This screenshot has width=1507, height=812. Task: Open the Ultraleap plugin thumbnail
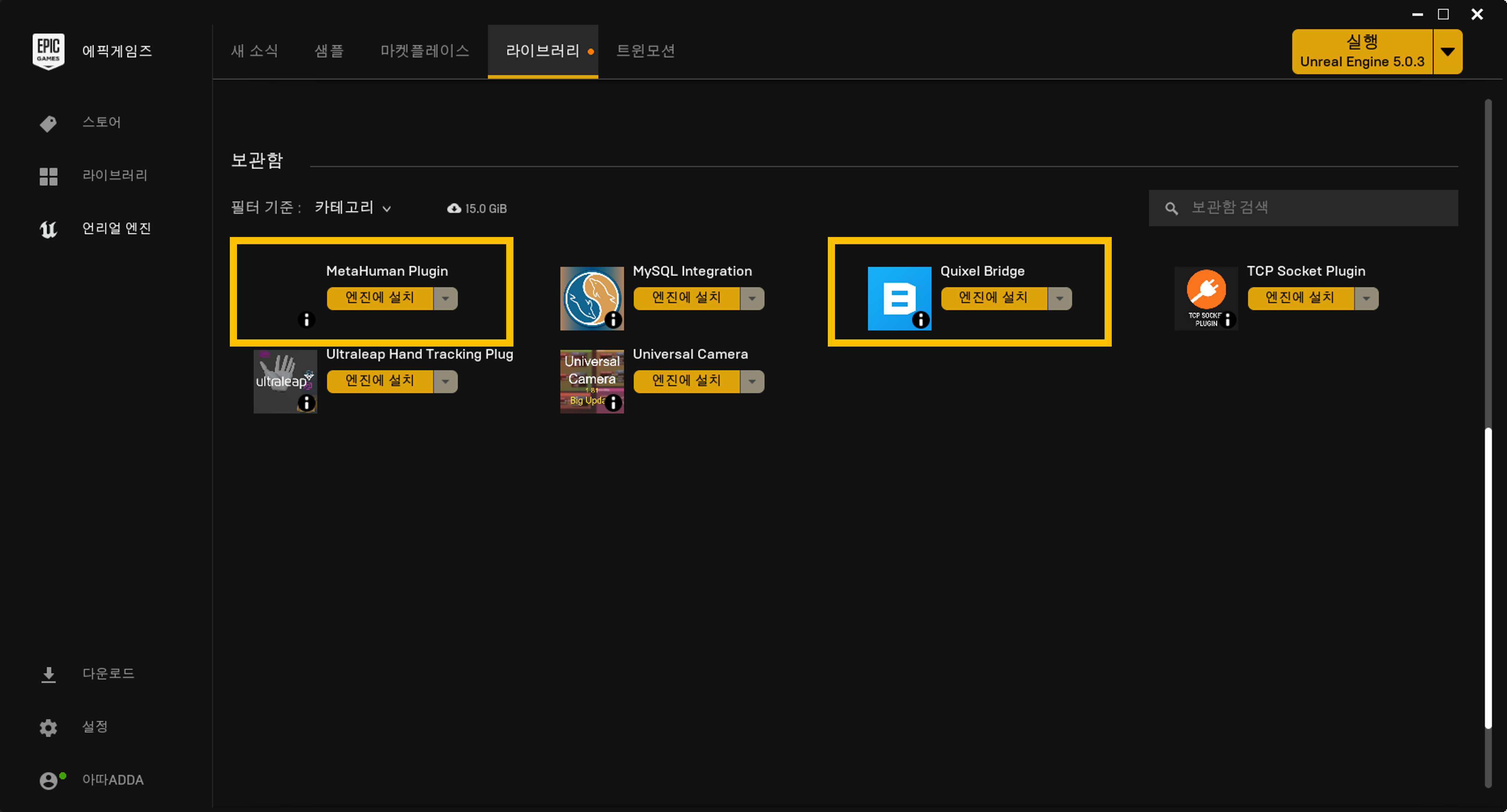click(285, 382)
